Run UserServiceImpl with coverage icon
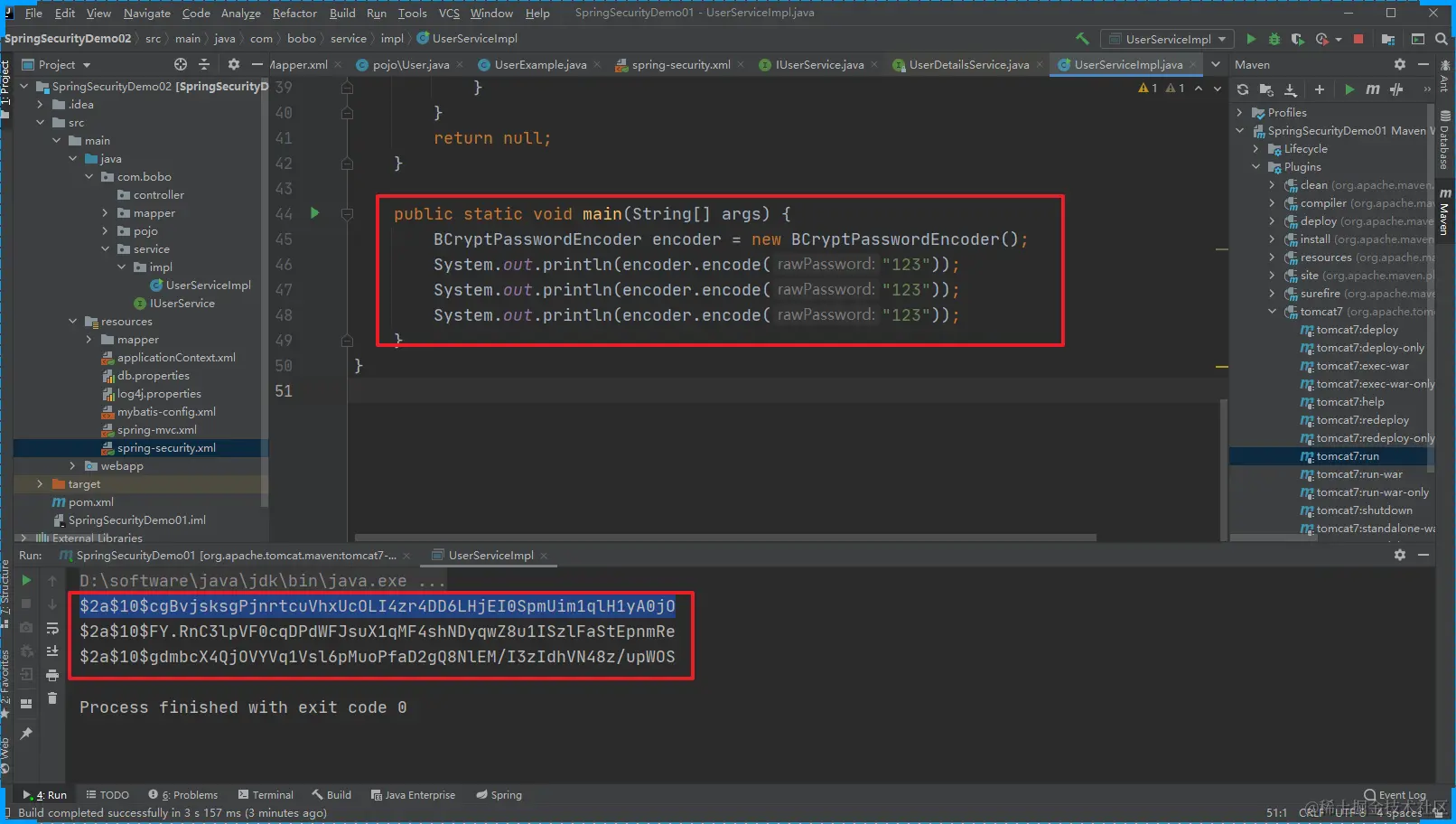Screen dimensions: 1456x824 1298,39
